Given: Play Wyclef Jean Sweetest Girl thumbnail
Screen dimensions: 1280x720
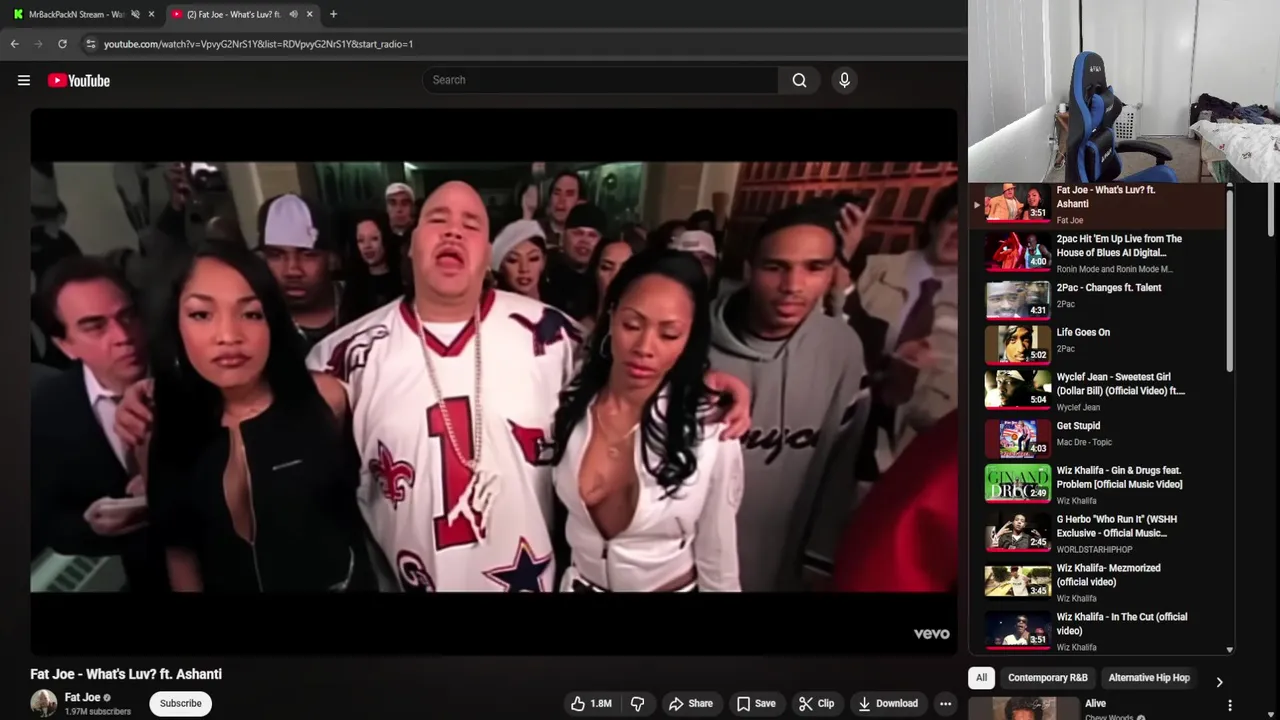Looking at the screenshot, I should [1018, 389].
